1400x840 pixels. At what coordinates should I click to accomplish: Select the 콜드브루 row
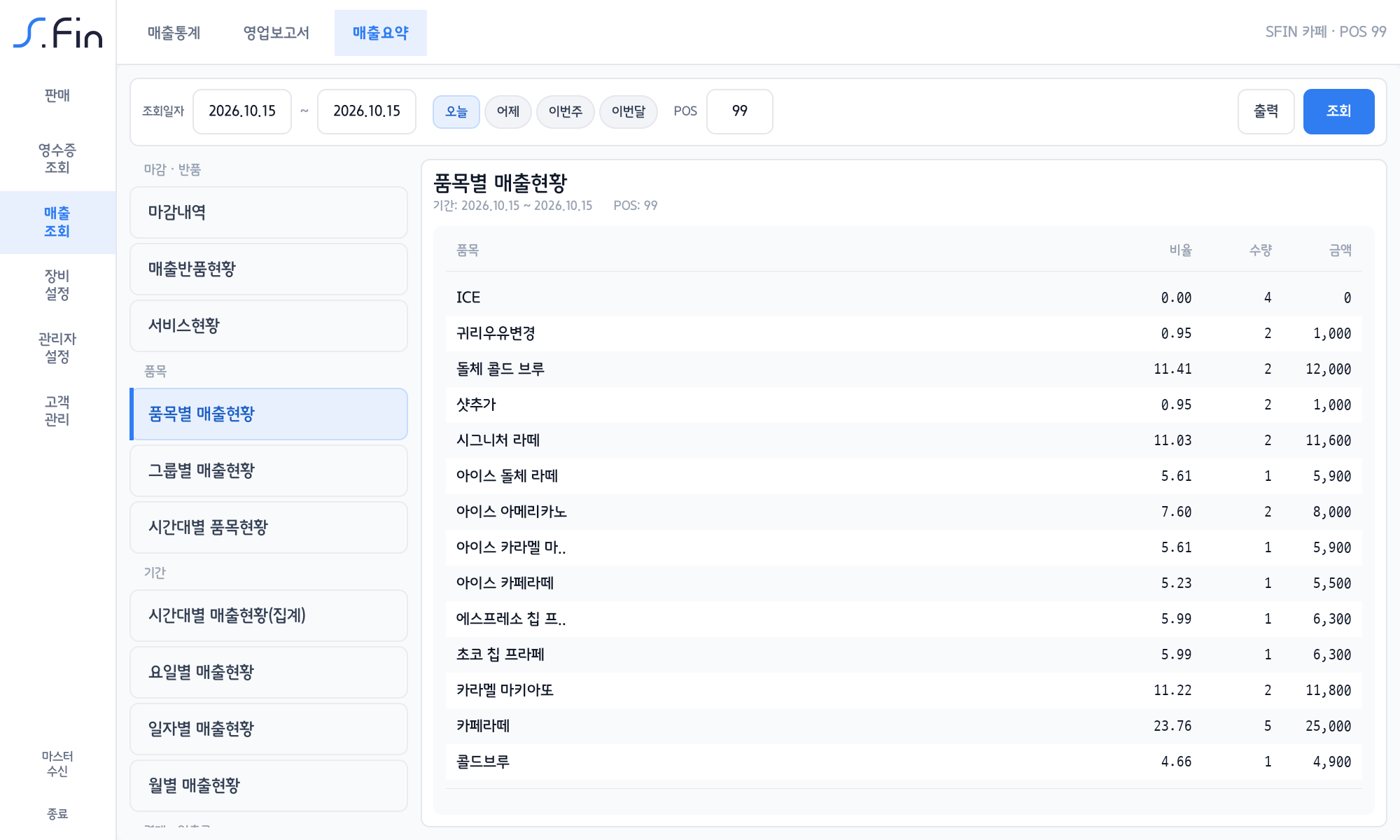point(904,762)
